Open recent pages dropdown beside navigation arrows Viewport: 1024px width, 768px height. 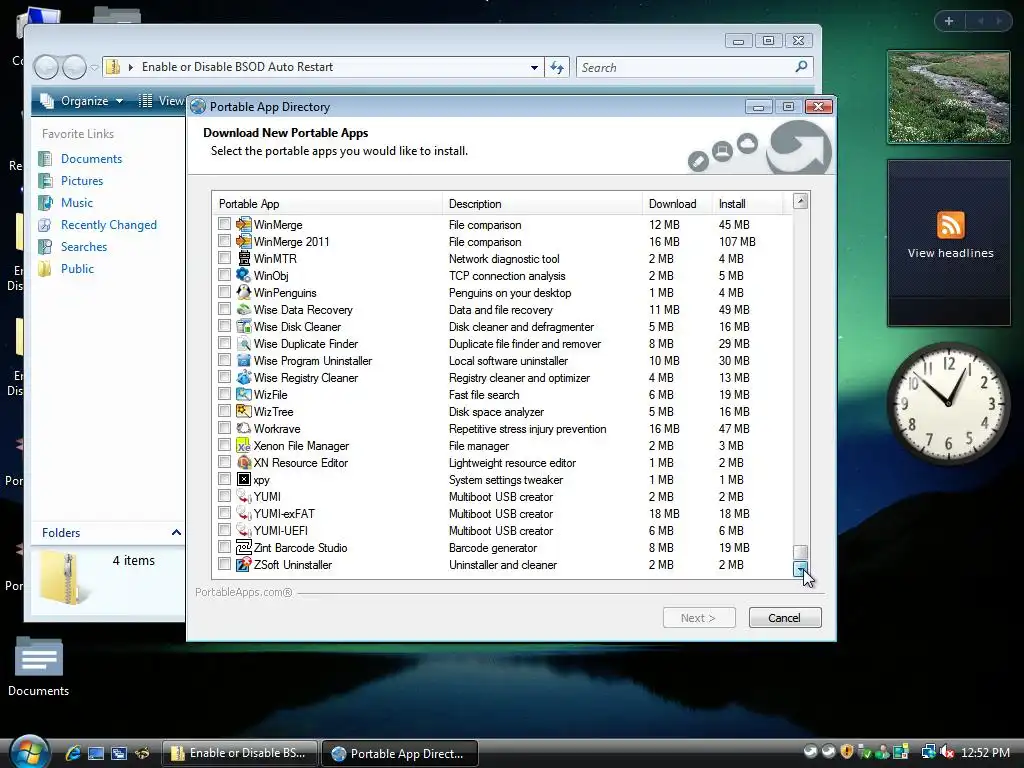95,67
